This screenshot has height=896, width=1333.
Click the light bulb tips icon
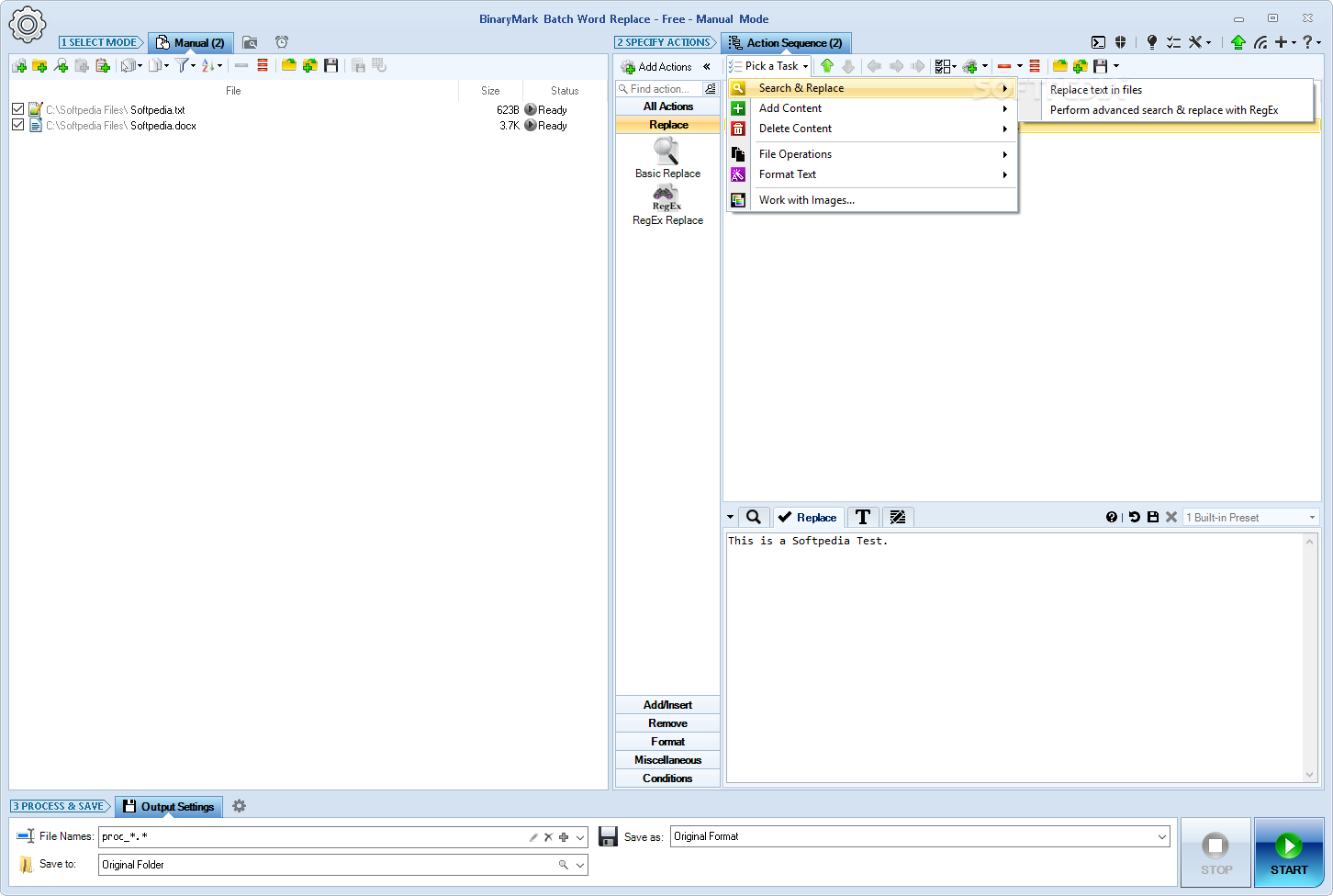[1152, 42]
